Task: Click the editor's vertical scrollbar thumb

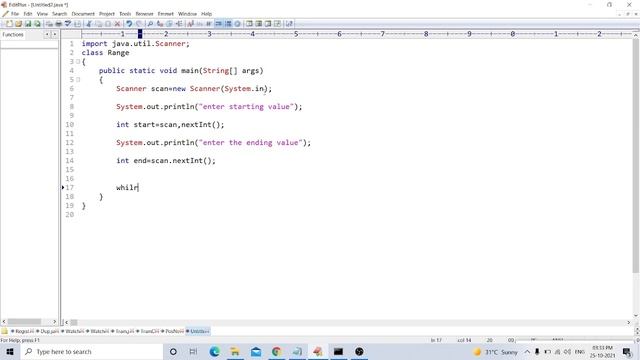Action: 636,156
